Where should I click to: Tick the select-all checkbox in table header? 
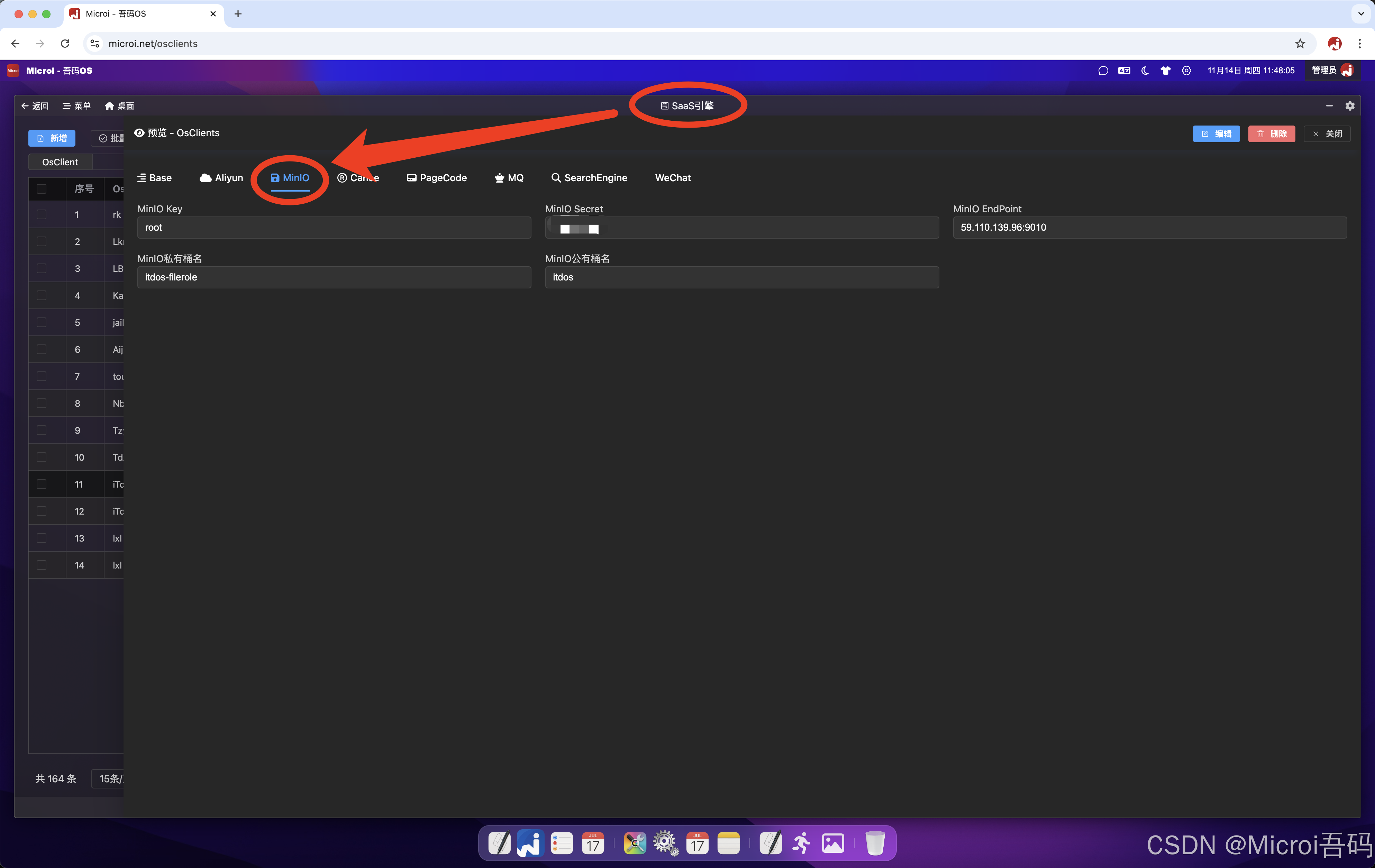coord(42,189)
